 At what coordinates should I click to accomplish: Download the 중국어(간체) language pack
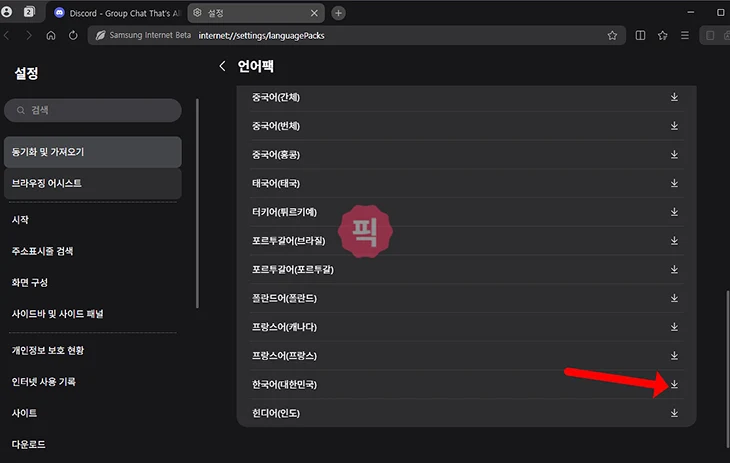(674, 97)
